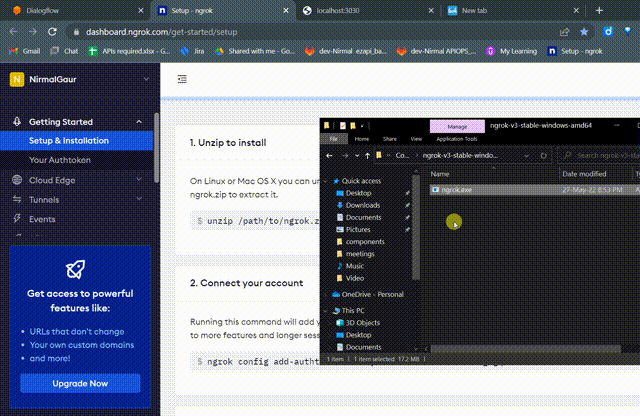
Task: Open Pictures in Explorer navigation pane
Action: [x=358, y=229]
